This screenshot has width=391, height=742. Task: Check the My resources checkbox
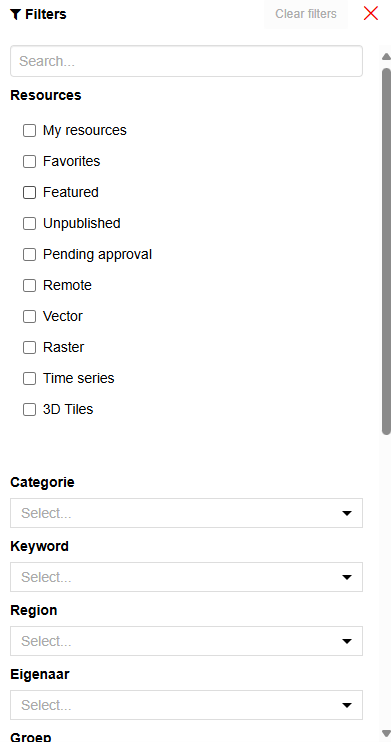tap(29, 131)
